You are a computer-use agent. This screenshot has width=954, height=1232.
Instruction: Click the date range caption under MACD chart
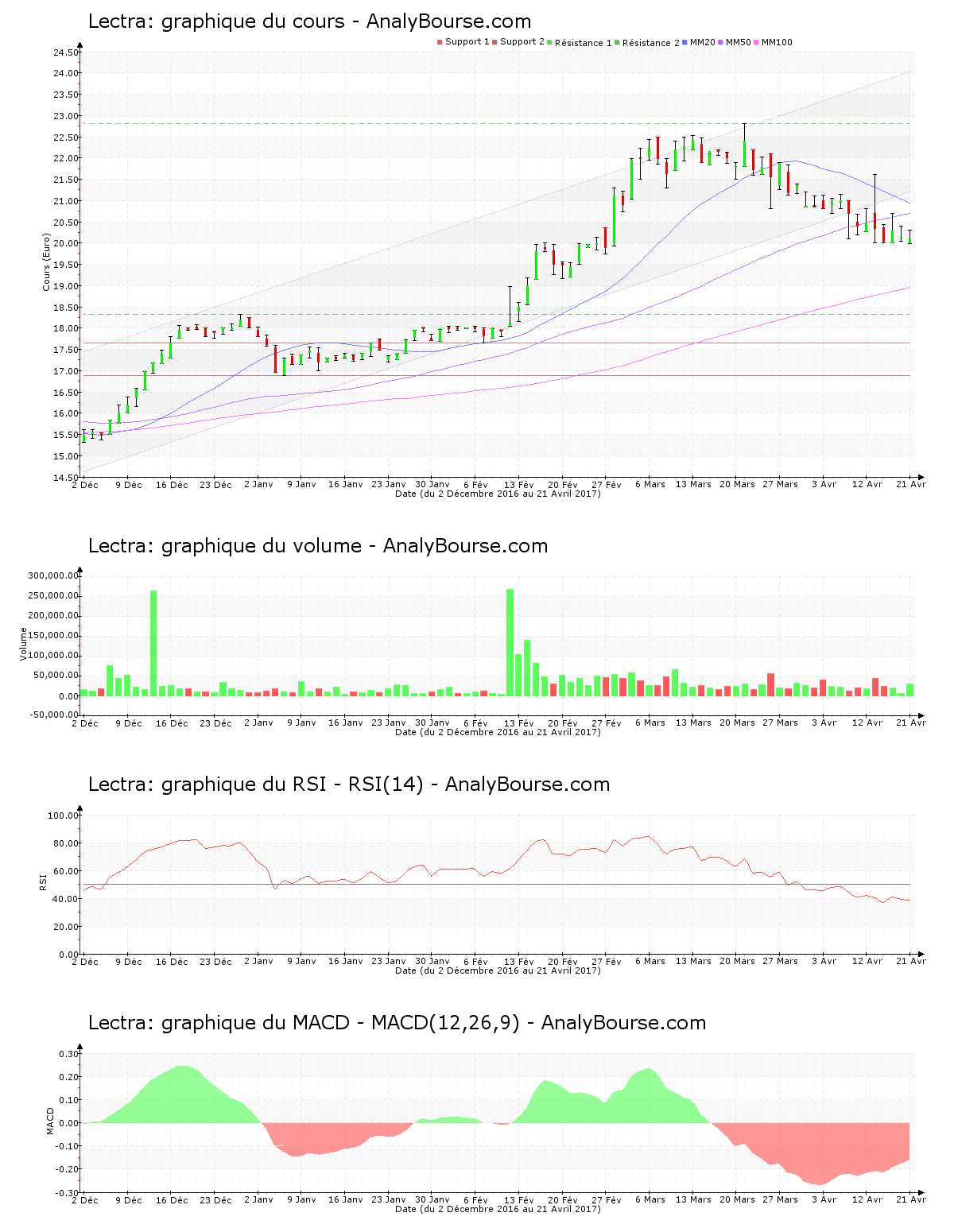tap(498, 1209)
